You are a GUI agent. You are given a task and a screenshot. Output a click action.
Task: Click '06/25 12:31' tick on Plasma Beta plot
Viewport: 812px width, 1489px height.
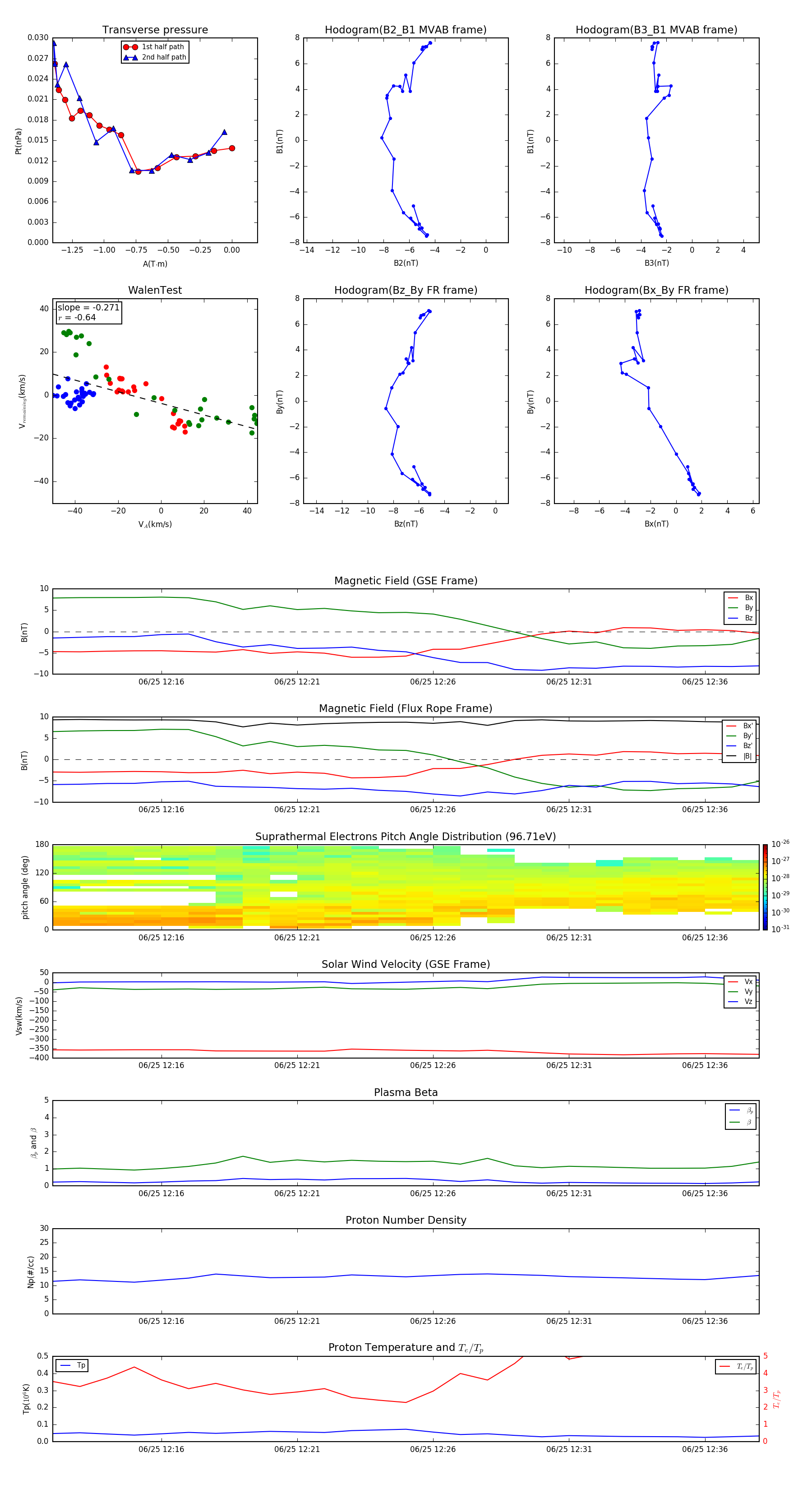[x=569, y=1193]
